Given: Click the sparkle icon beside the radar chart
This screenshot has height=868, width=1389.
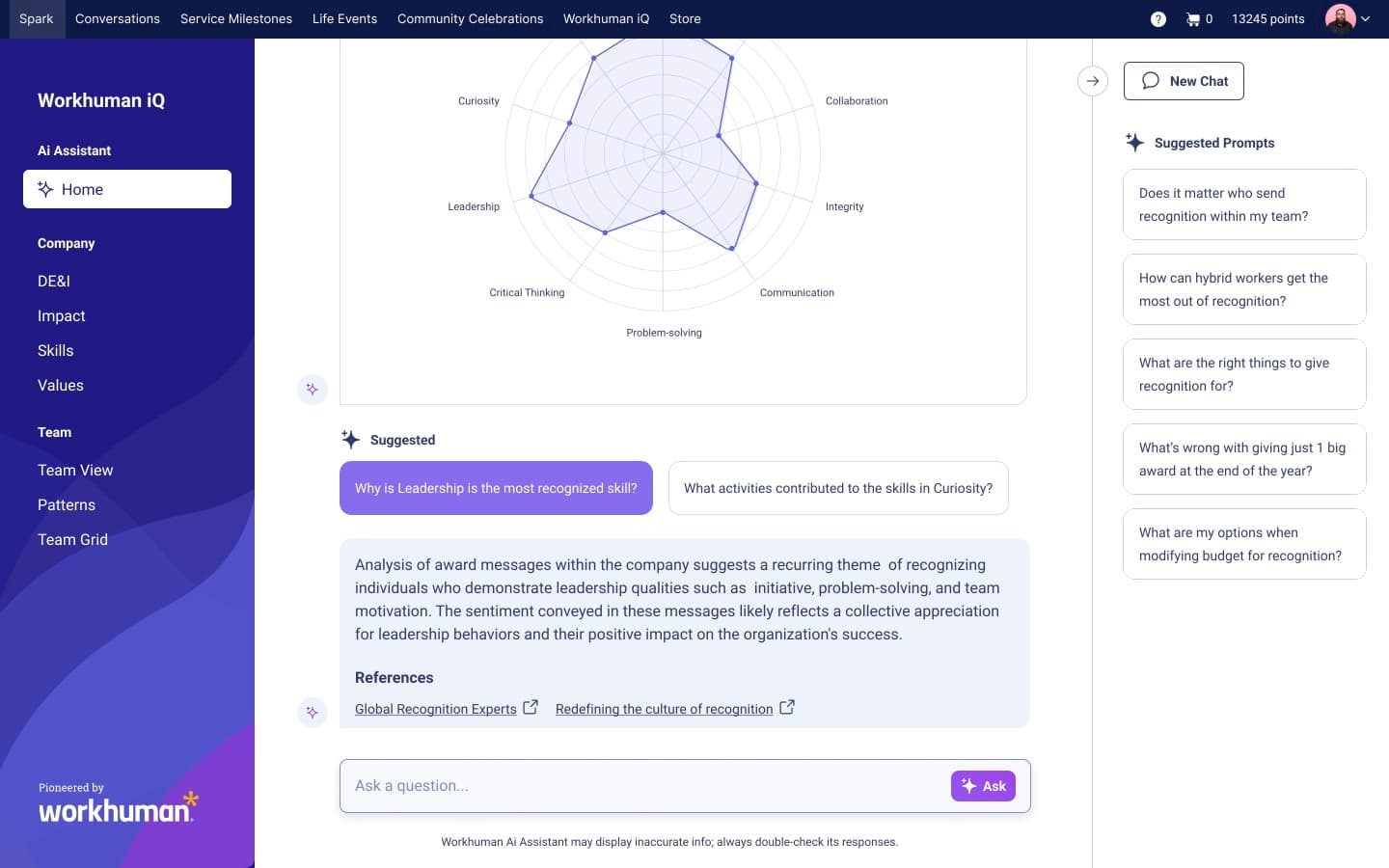Looking at the screenshot, I should tap(312, 390).
